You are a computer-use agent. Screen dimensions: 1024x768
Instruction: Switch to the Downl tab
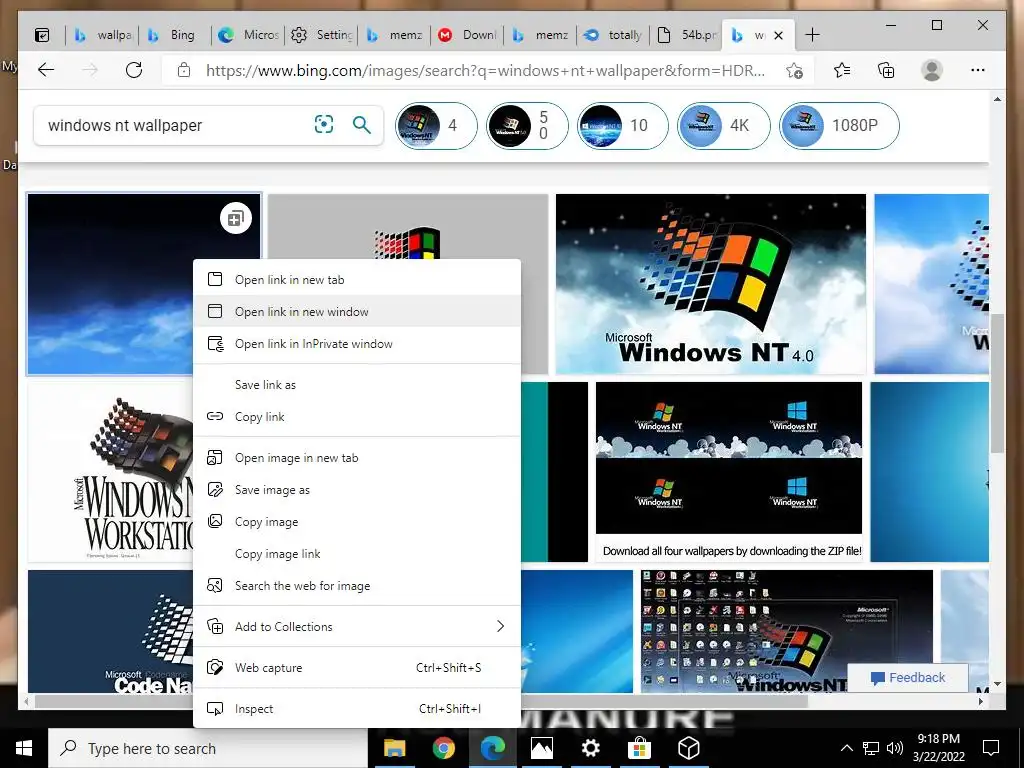pyautogui.click(x=468, y=35)
